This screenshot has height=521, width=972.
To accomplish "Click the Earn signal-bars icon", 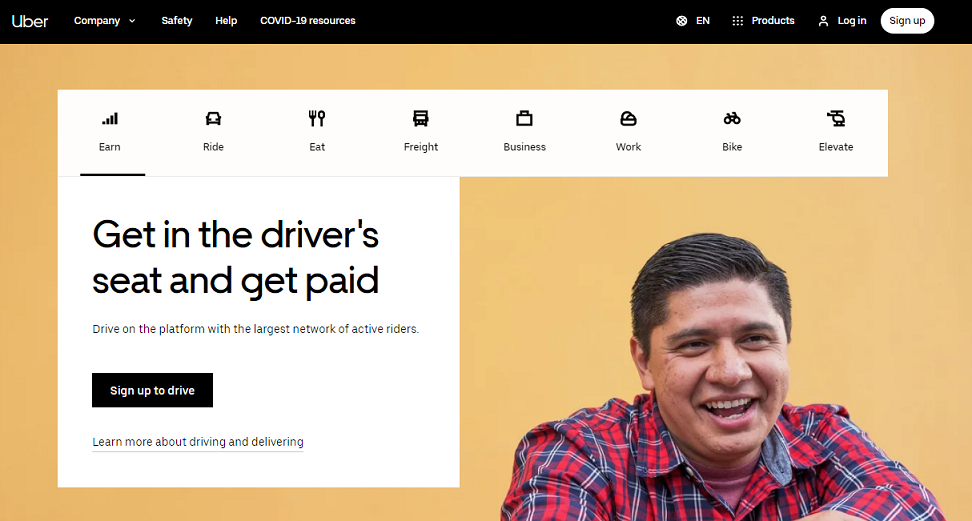I will (110, 118).
